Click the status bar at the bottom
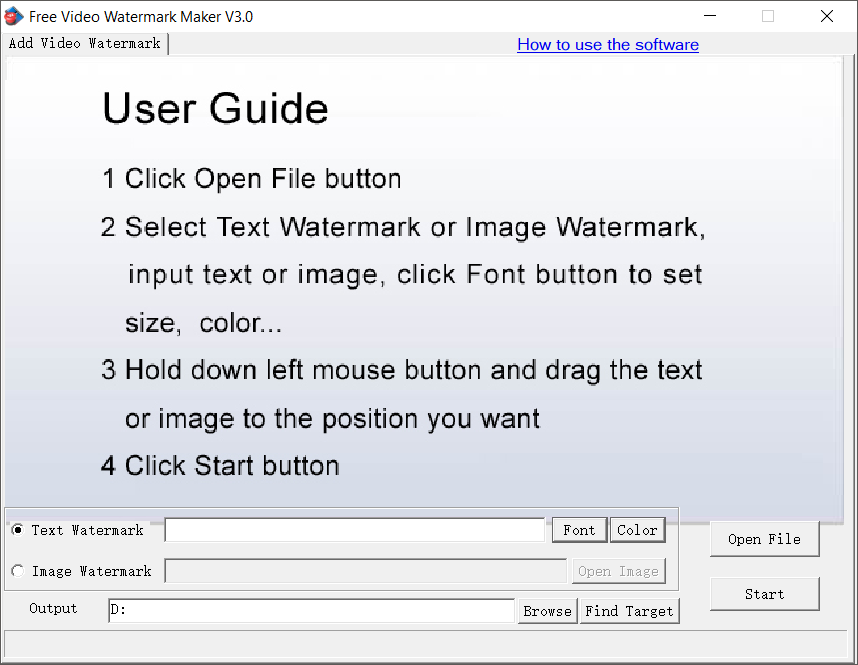 [426, 644]
